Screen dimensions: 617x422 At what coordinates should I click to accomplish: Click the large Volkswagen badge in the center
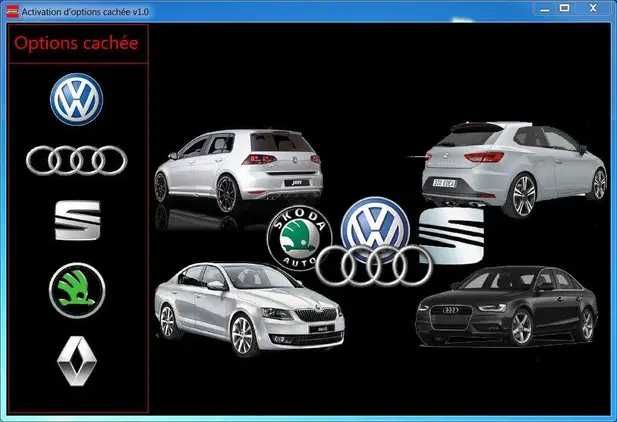pyautogui.click(x=375, y=225)
